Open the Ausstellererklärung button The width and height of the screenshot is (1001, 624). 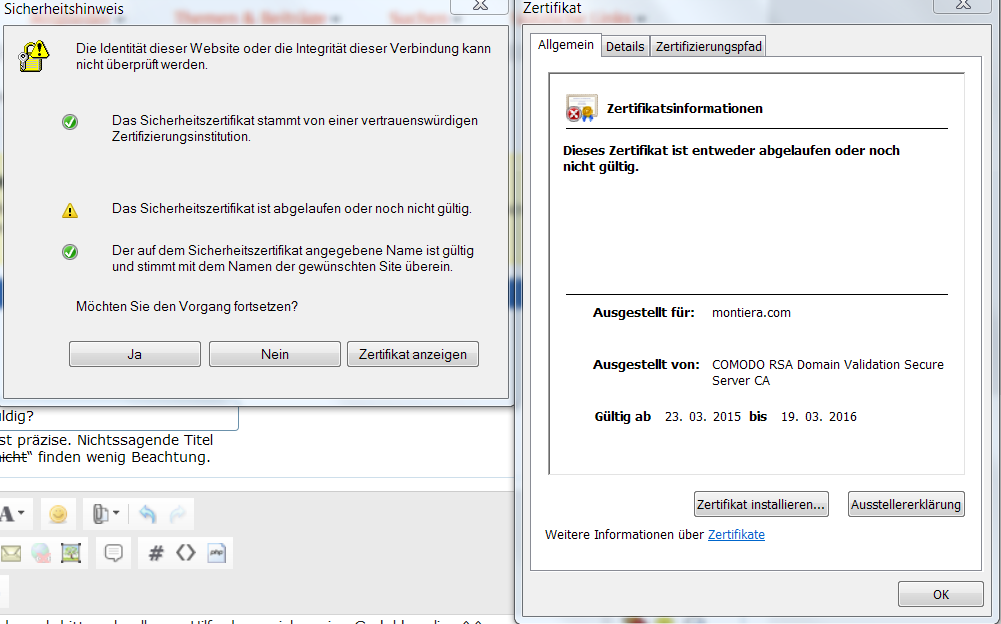pos(906,504)
